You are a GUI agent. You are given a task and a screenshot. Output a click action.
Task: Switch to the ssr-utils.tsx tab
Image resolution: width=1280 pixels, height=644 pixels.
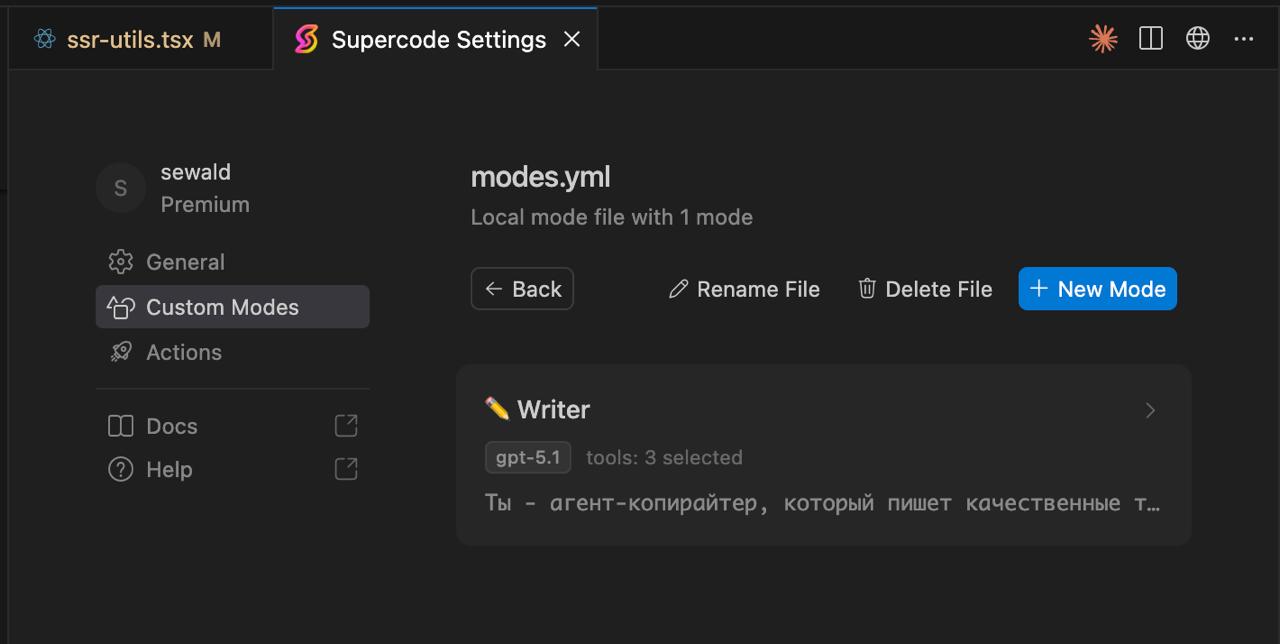[x=129, y=40]
